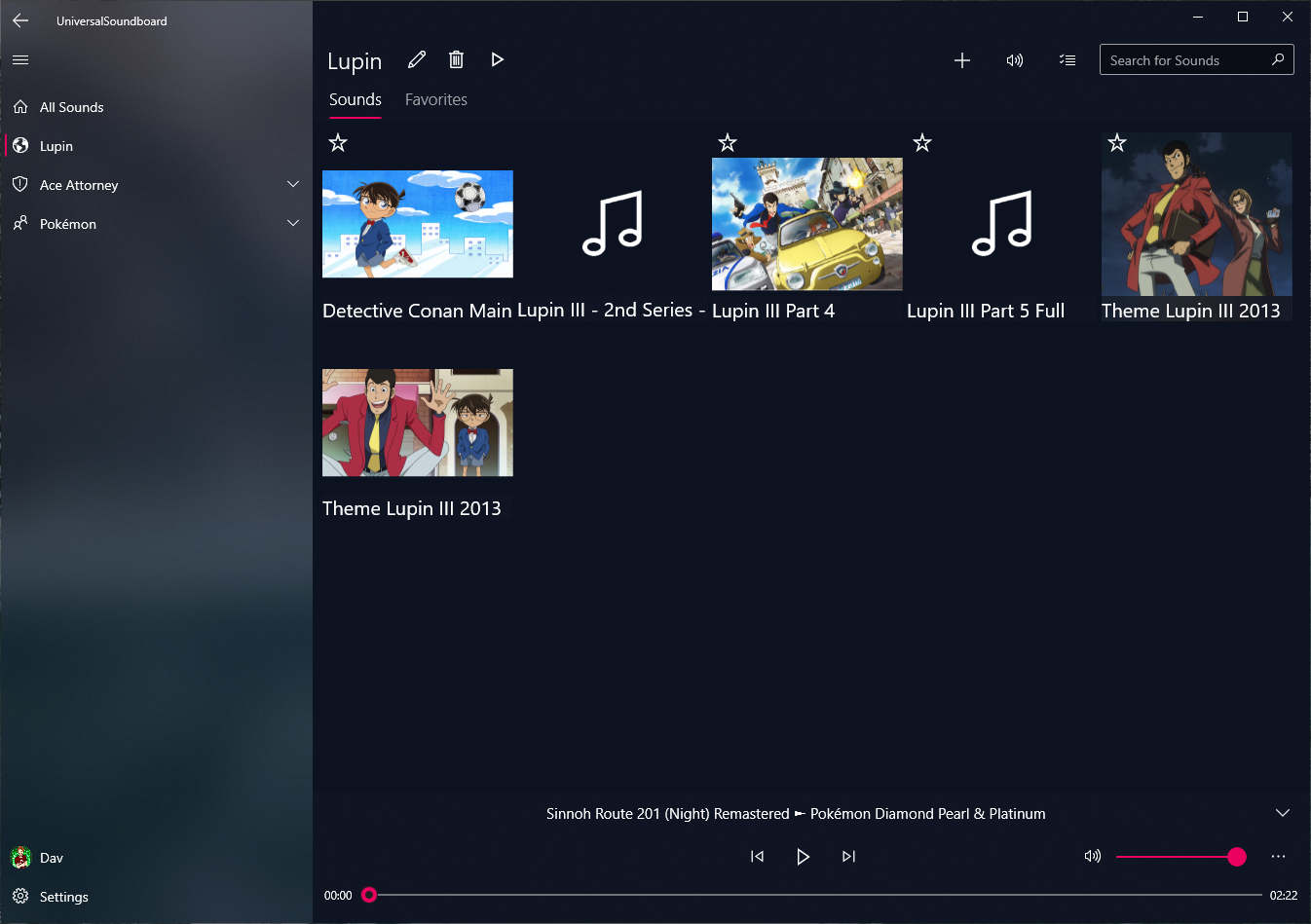Image resolution: width=1311 pixels, height=924 pixels.
Task: Open All Sounds in sidebar
Action: (x=156, y=107)
